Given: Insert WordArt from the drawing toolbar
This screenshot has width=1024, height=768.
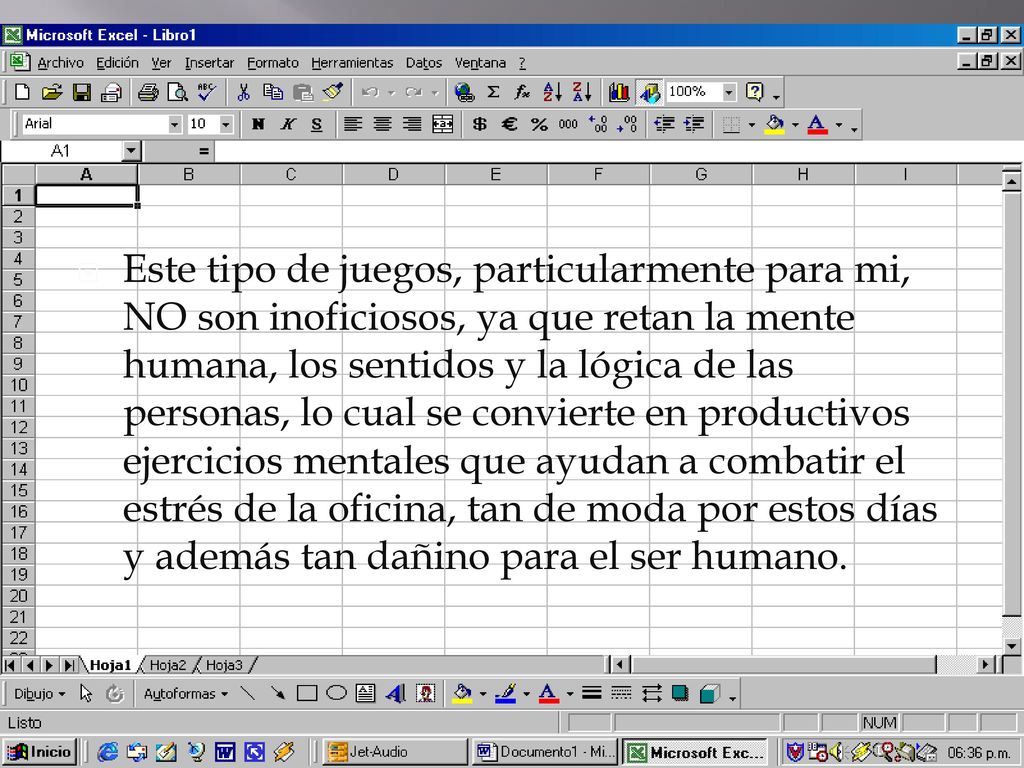Looking at the screenshot, I should tap(396, 694).
